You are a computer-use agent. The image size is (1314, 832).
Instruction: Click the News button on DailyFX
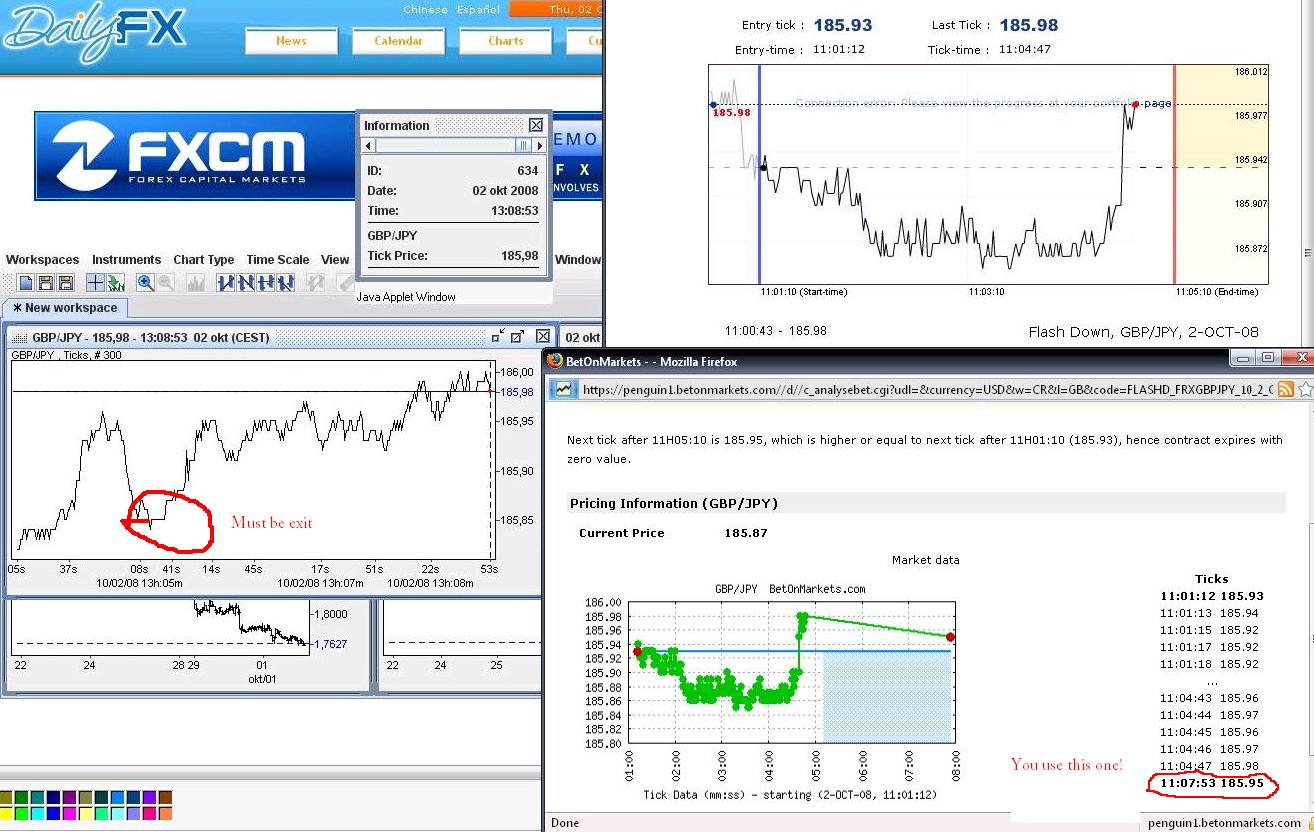[291, 41]
